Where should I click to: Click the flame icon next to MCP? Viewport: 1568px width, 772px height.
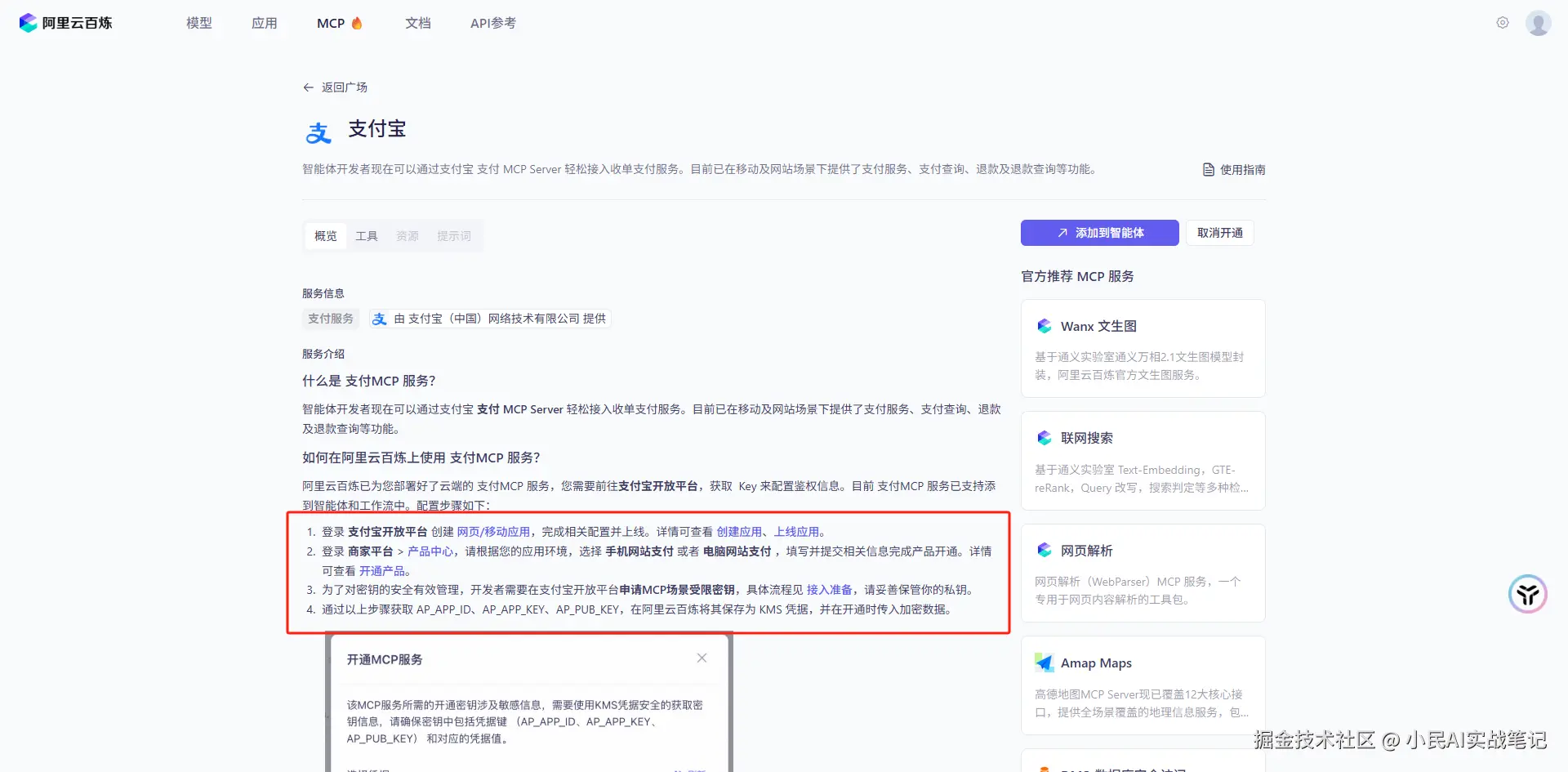click(357, 23)
